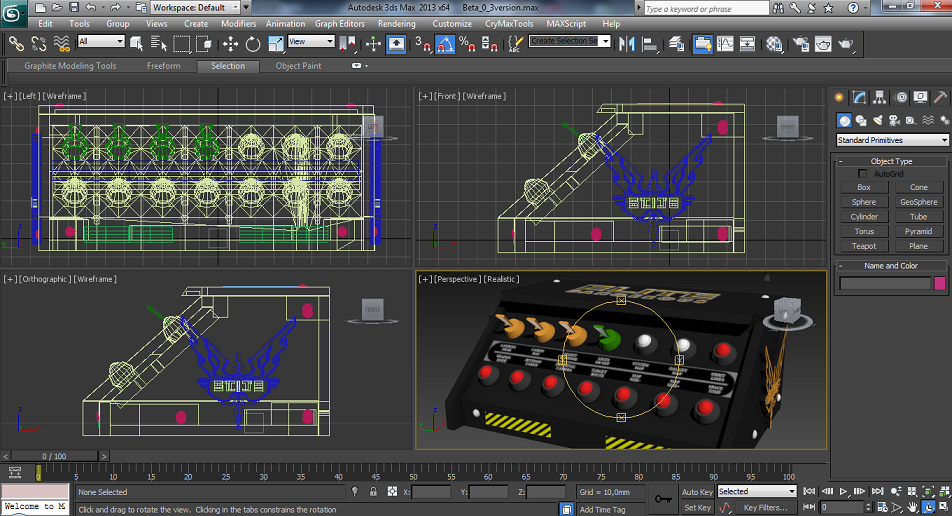Image resolution: width=952 pixels, height=516 pixels.
Task: Switch to the Object Paint tab
Action: [x=298, y=66]
